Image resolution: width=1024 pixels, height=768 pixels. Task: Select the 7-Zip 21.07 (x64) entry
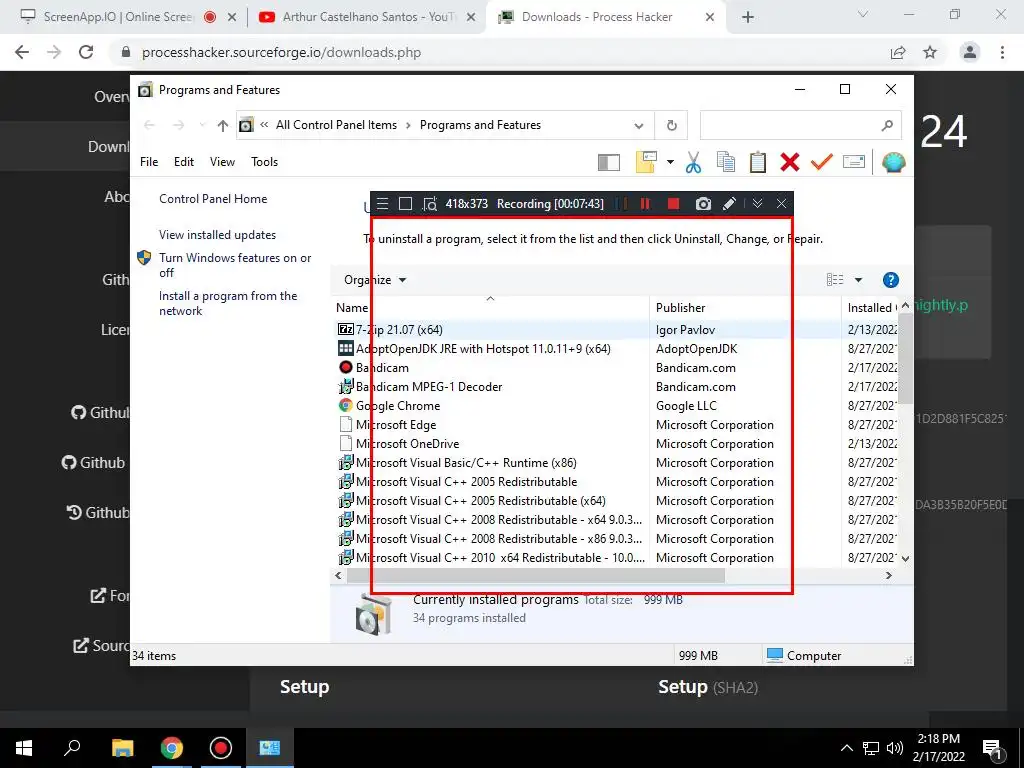click(x=399, y=330)
